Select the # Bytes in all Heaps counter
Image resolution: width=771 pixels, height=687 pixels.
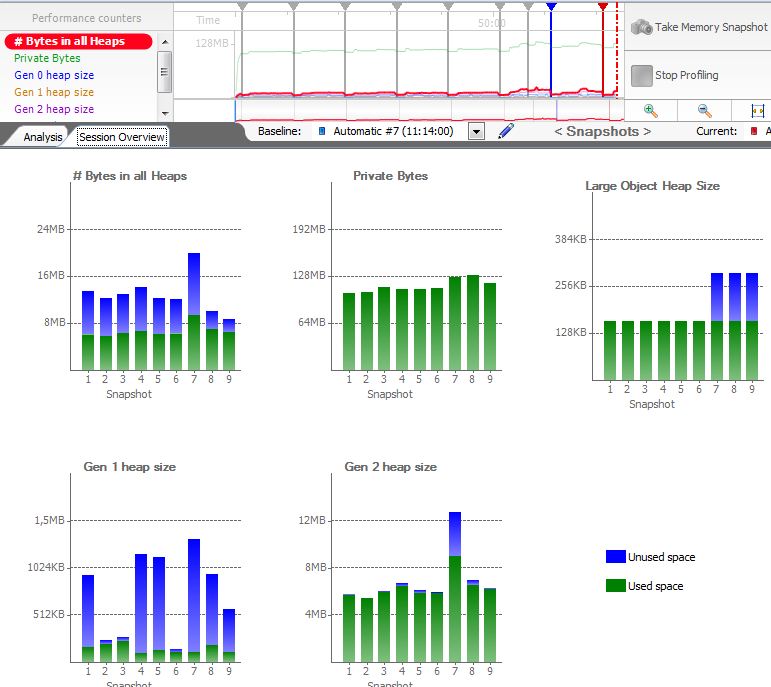[78, 41]
